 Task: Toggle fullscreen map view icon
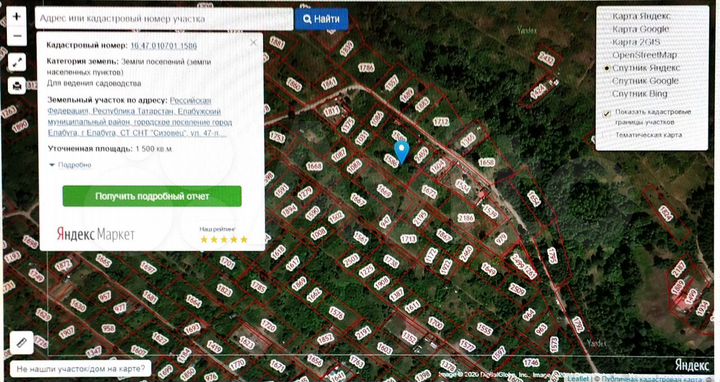pos(17,62)
